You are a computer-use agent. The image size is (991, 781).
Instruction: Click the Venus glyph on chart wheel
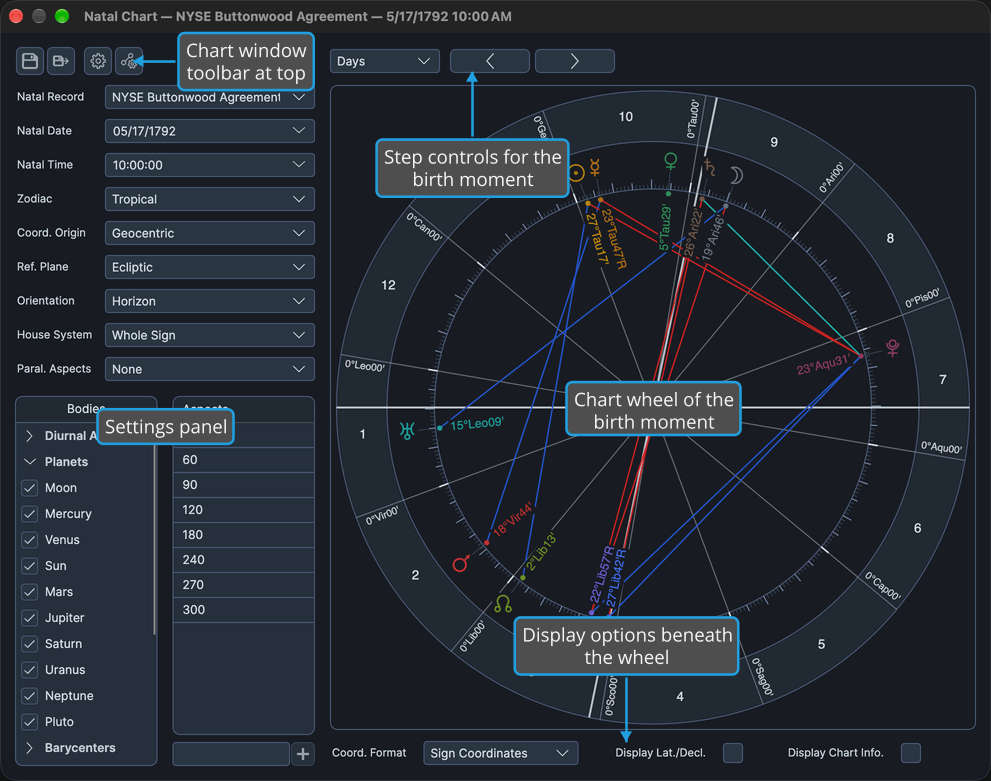click(671, 161)
